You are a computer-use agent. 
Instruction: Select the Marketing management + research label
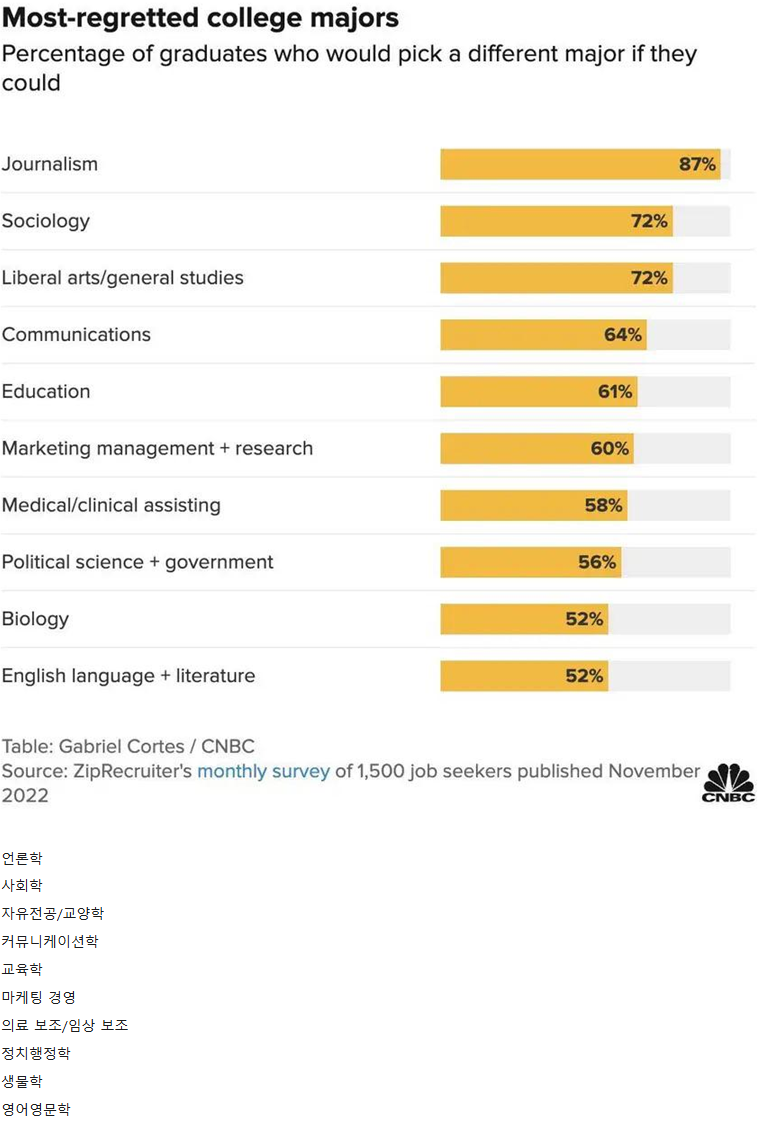157,449
